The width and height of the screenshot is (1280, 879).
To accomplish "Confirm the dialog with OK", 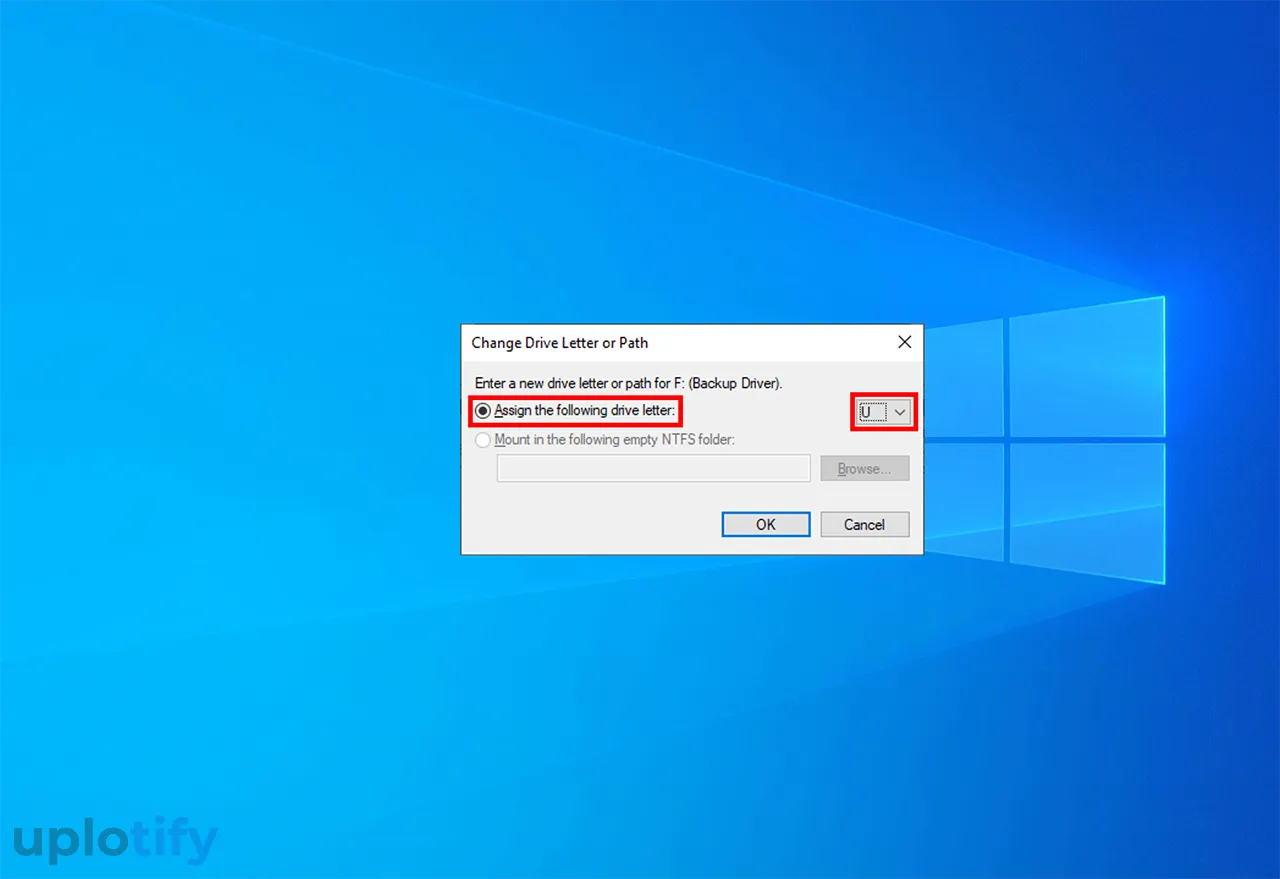I will (x=766, y=524).
